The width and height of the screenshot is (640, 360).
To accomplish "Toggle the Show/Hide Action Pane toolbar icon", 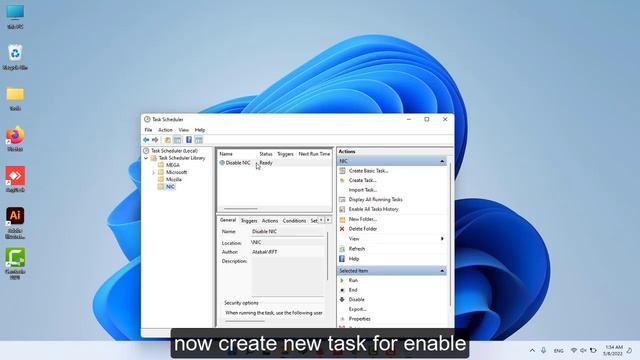I will click(199, 140).
